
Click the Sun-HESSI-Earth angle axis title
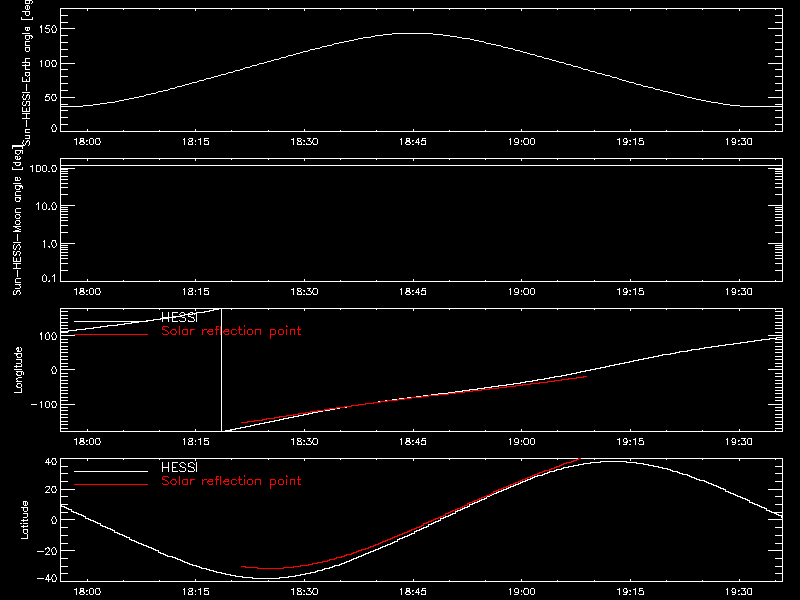tap(27, 72)
